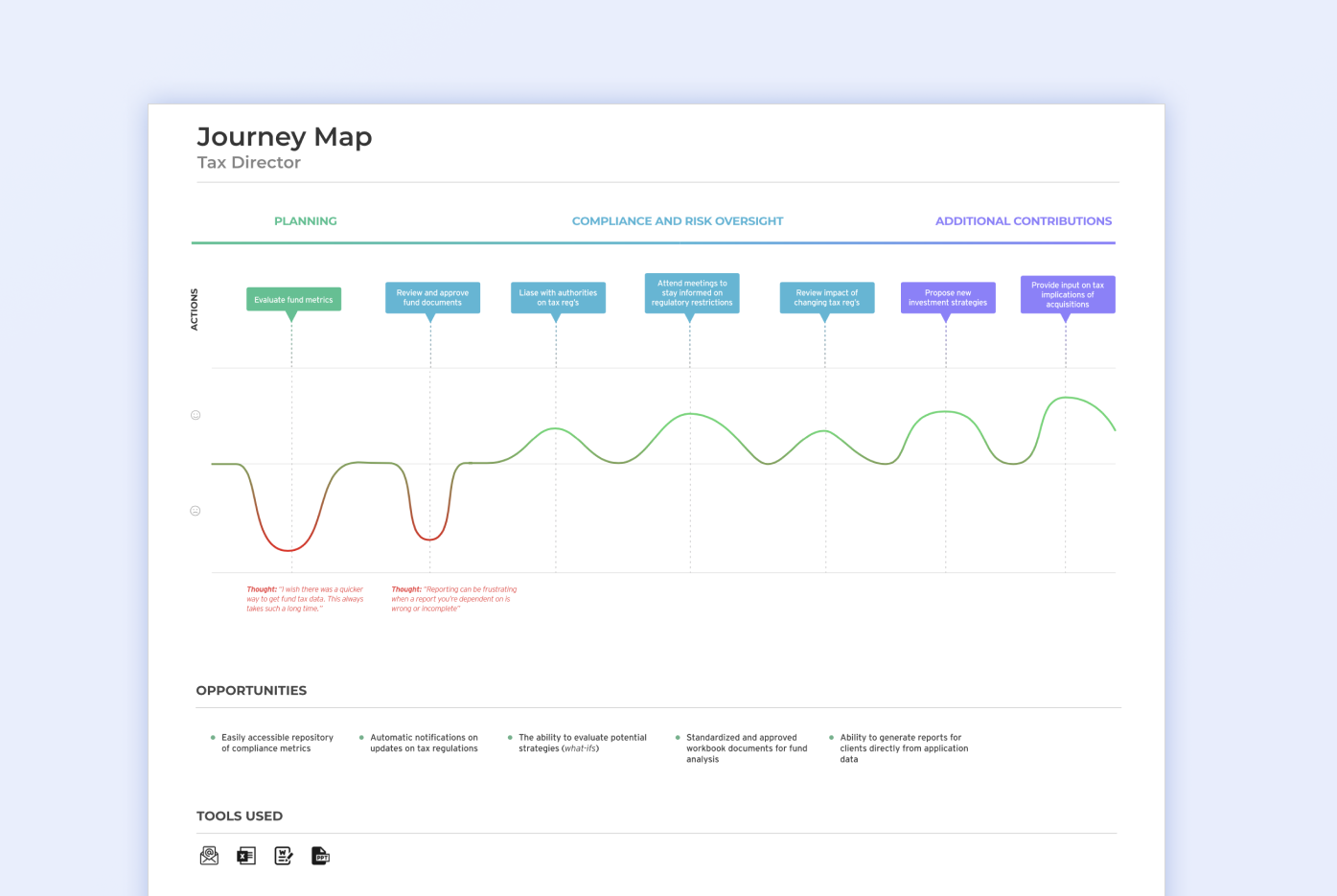1337x896 pixels.
Task: Click the Liaise with authorities on tax reg's box
Action: pyautogui.click(x=558, y=297)
